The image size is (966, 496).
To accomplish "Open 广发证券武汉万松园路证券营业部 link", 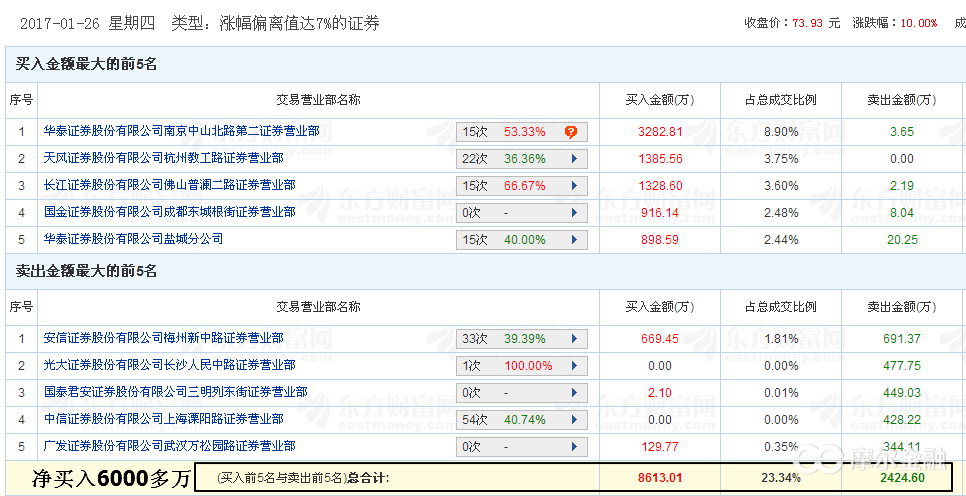I will (169, 447).
